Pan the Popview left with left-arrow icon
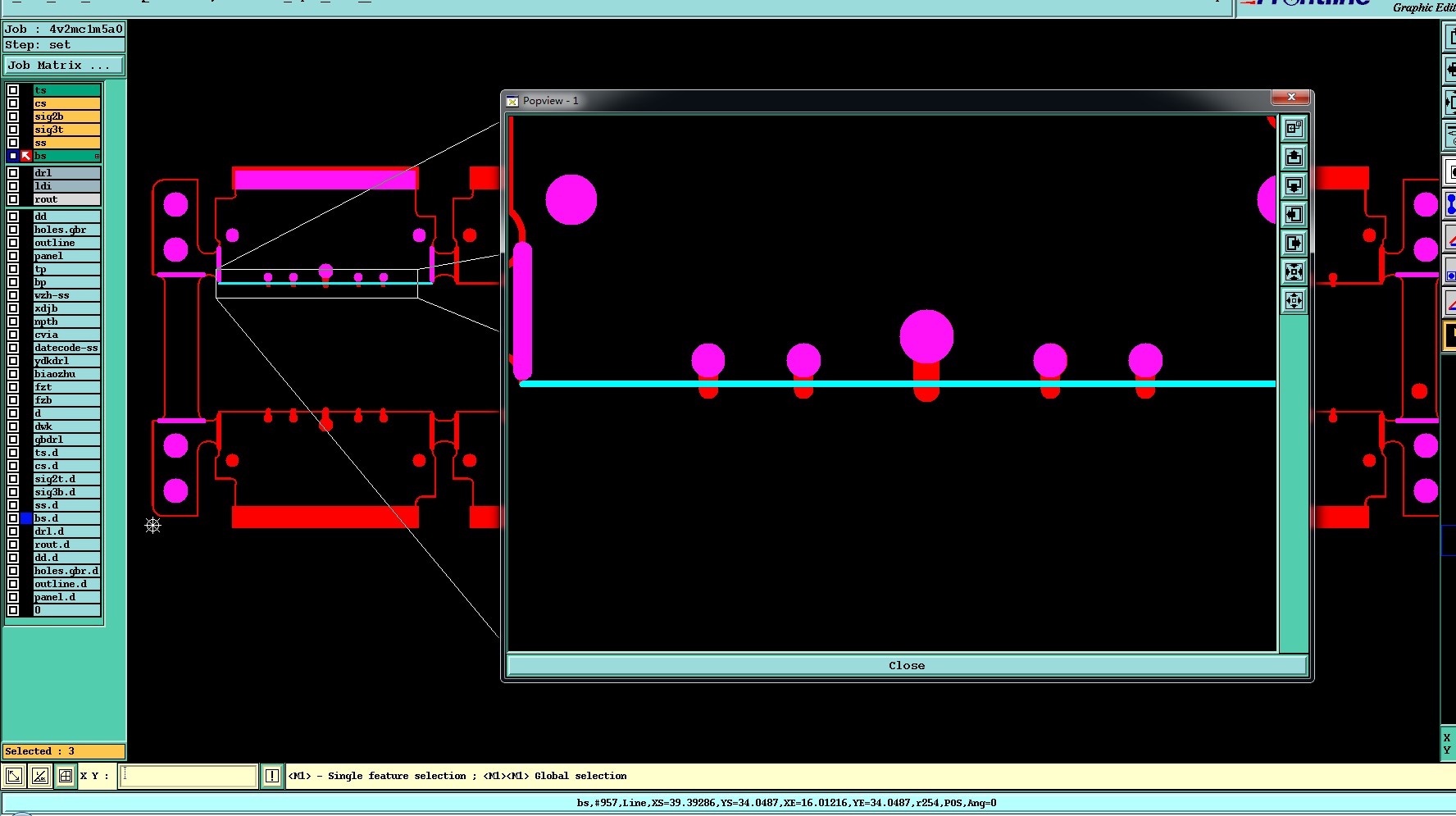 point(1294,214)
